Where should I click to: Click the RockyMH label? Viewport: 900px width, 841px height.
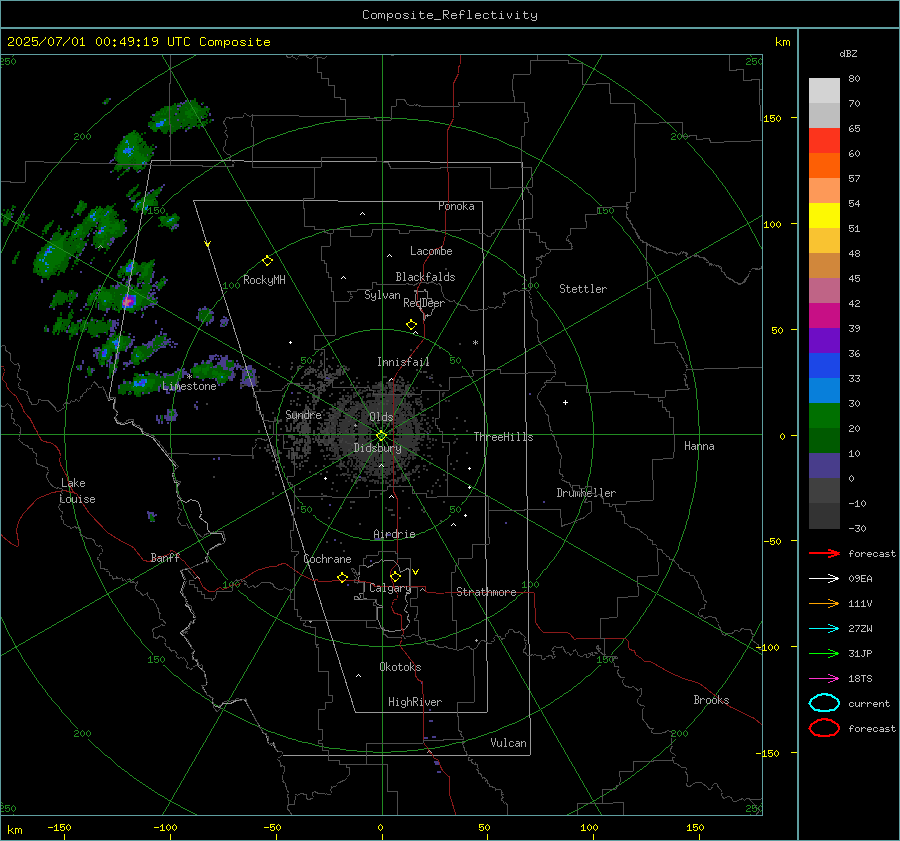tap(264, 280)
